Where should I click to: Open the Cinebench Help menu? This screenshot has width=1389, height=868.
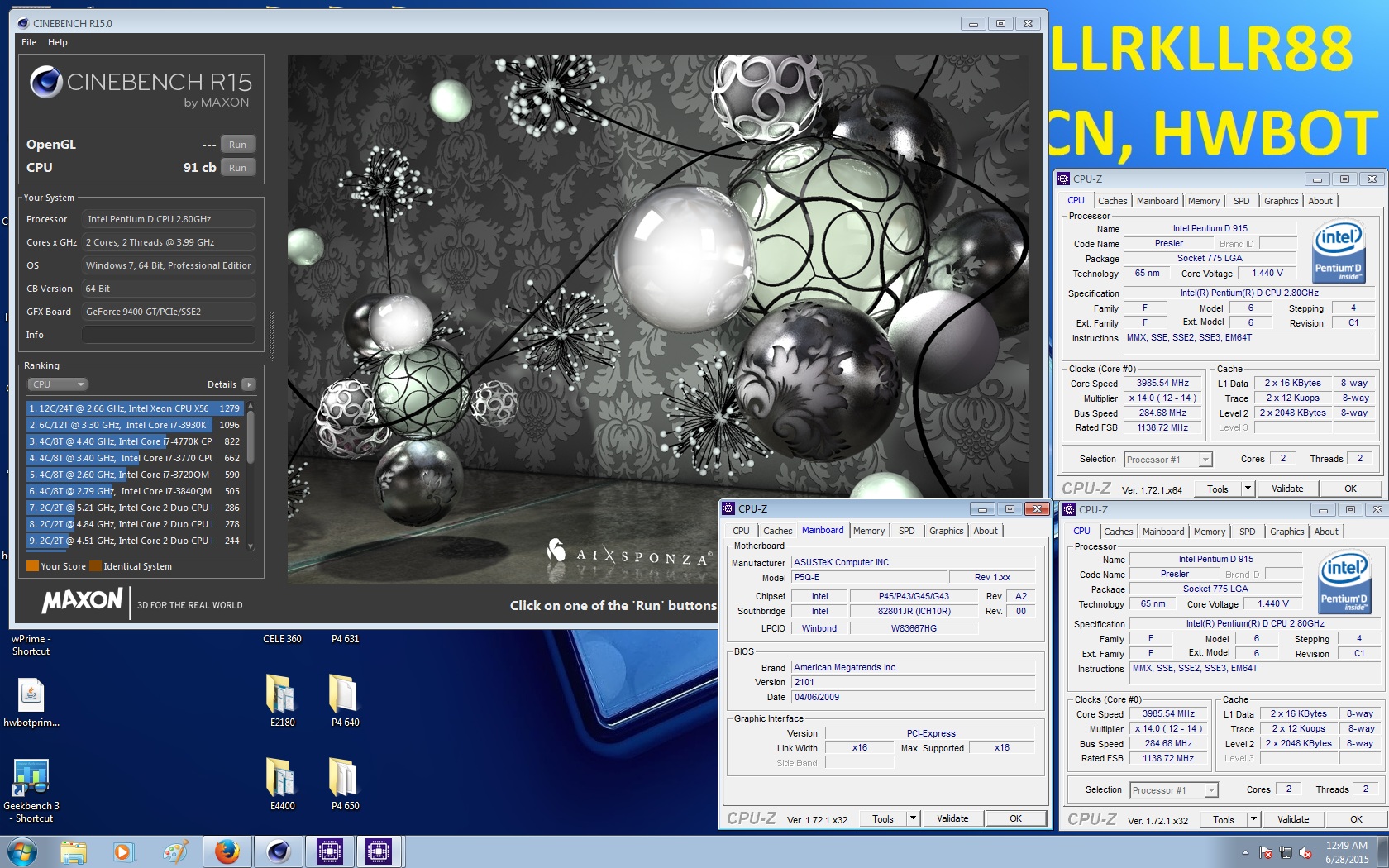coord(58,42)
